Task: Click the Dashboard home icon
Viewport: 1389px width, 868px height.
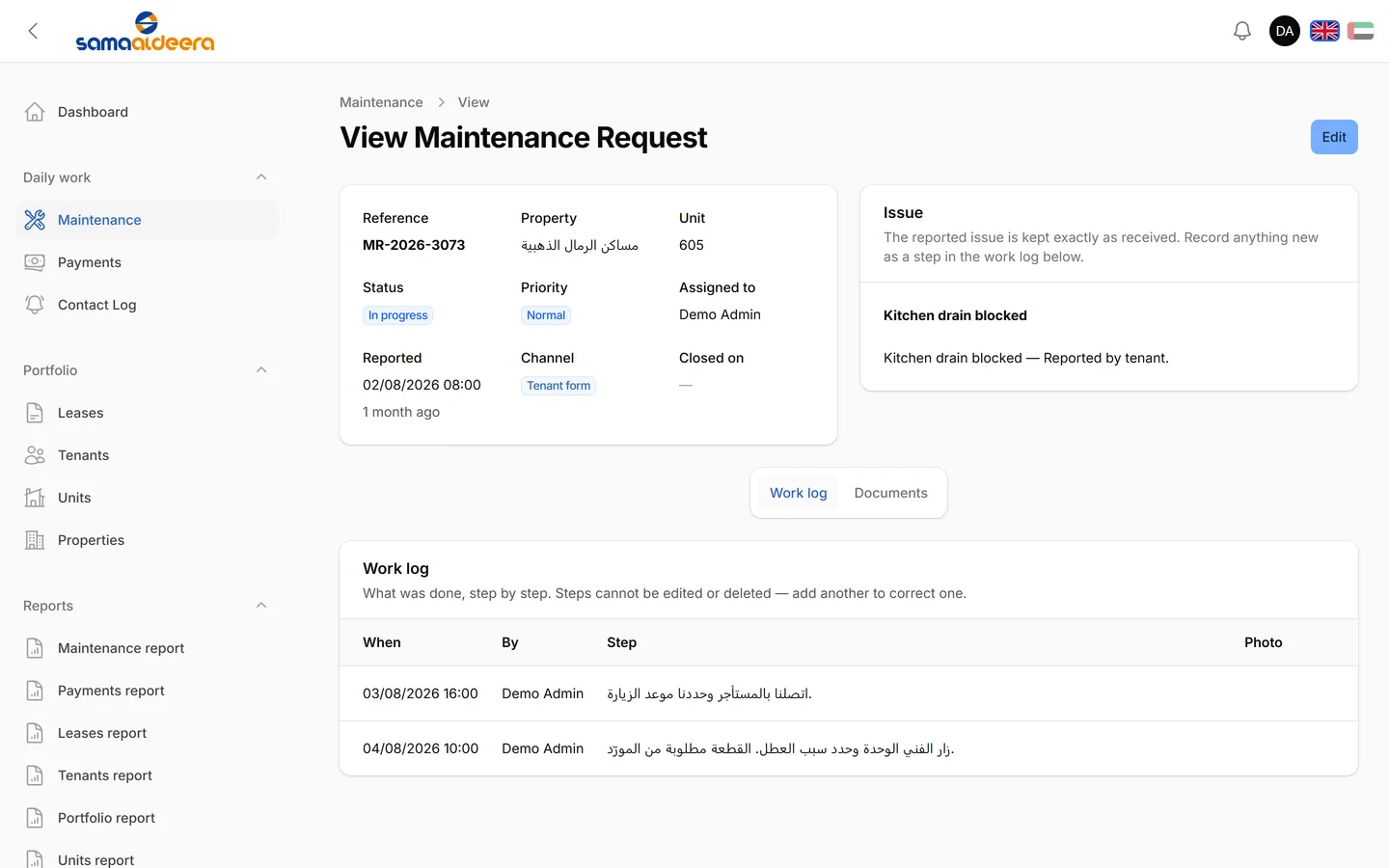Action: pyautogui.click(x=35, y=112)
